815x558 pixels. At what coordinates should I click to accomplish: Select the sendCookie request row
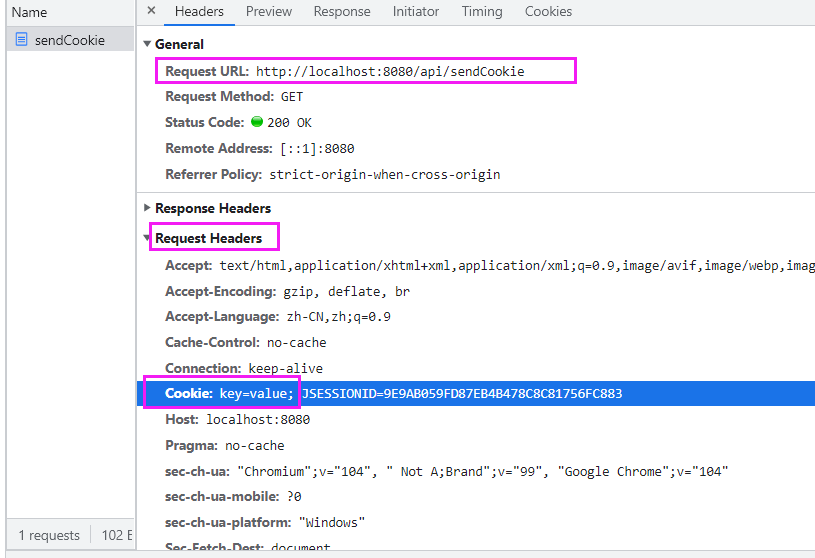click(x=69, y=40)
